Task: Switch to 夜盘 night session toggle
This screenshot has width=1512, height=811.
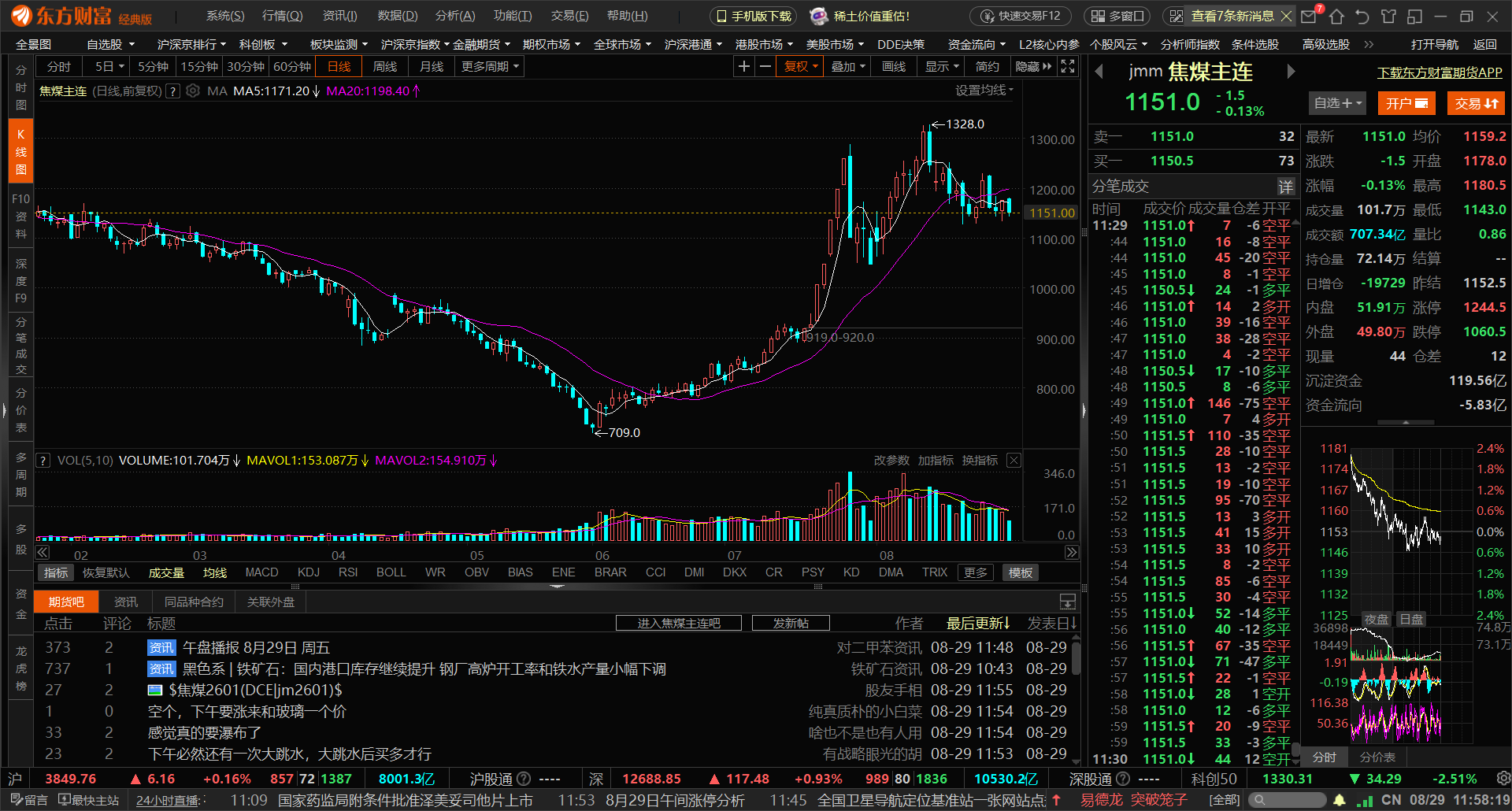Action: (x=1377, y=620)
